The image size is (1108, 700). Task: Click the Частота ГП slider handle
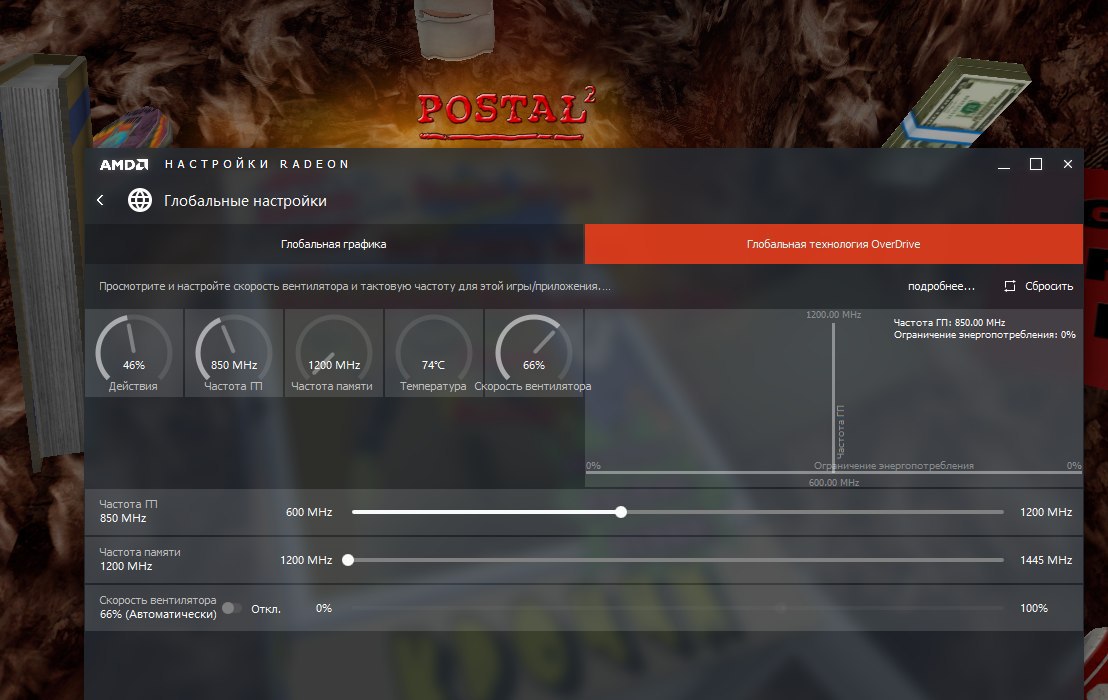point(620,512)
